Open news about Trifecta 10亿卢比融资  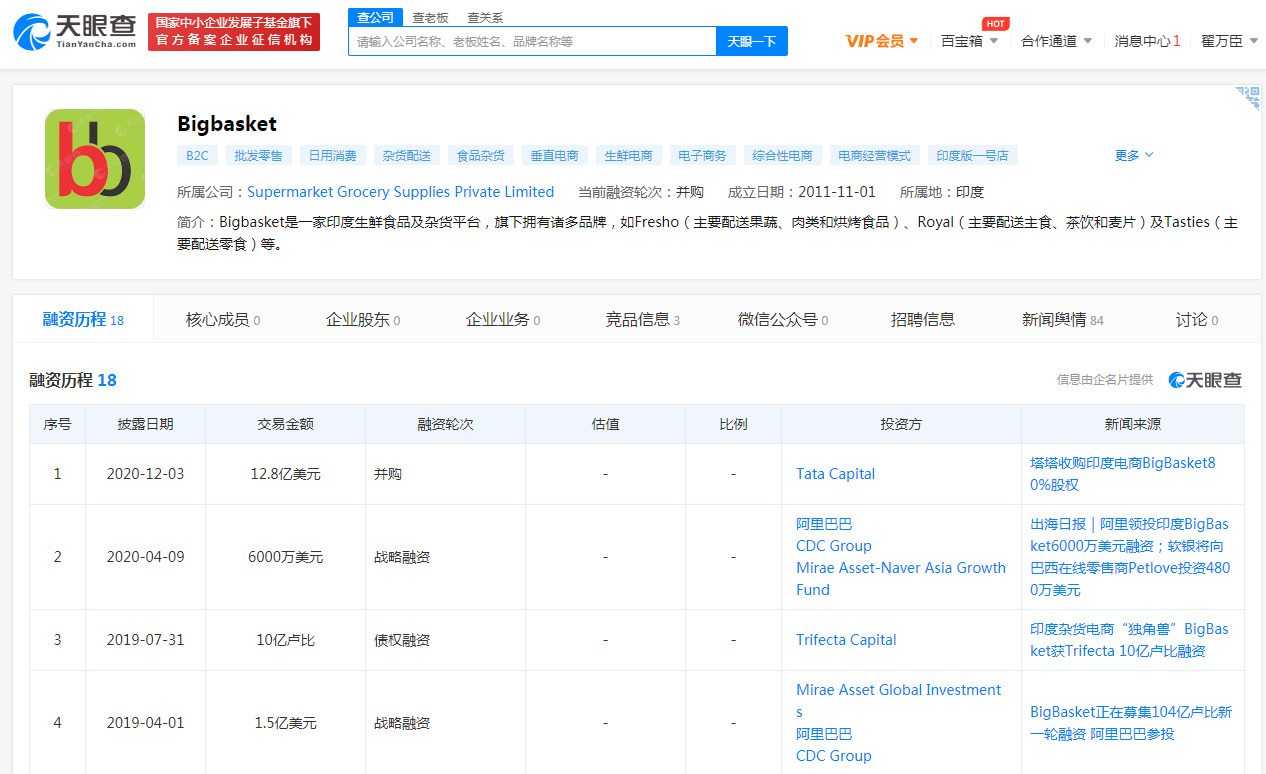1129,640
